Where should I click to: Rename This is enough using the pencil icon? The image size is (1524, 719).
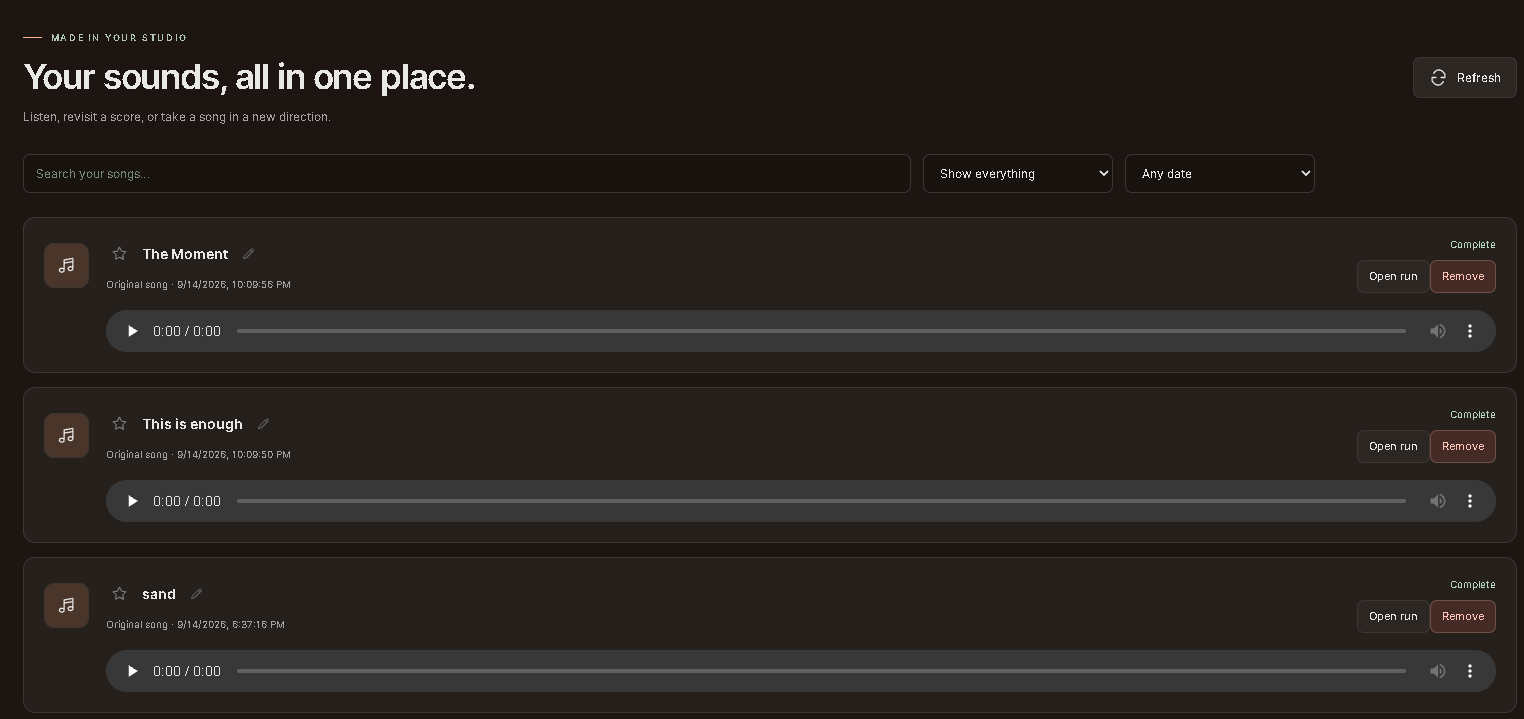(264, 424)
